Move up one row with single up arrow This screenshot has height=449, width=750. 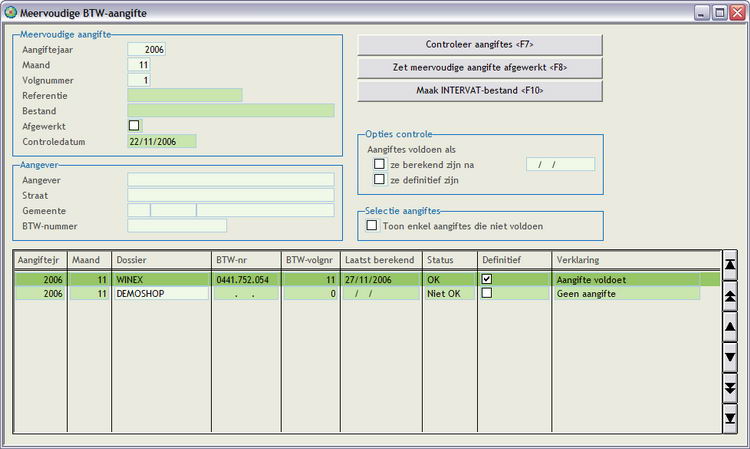point(730,327)
